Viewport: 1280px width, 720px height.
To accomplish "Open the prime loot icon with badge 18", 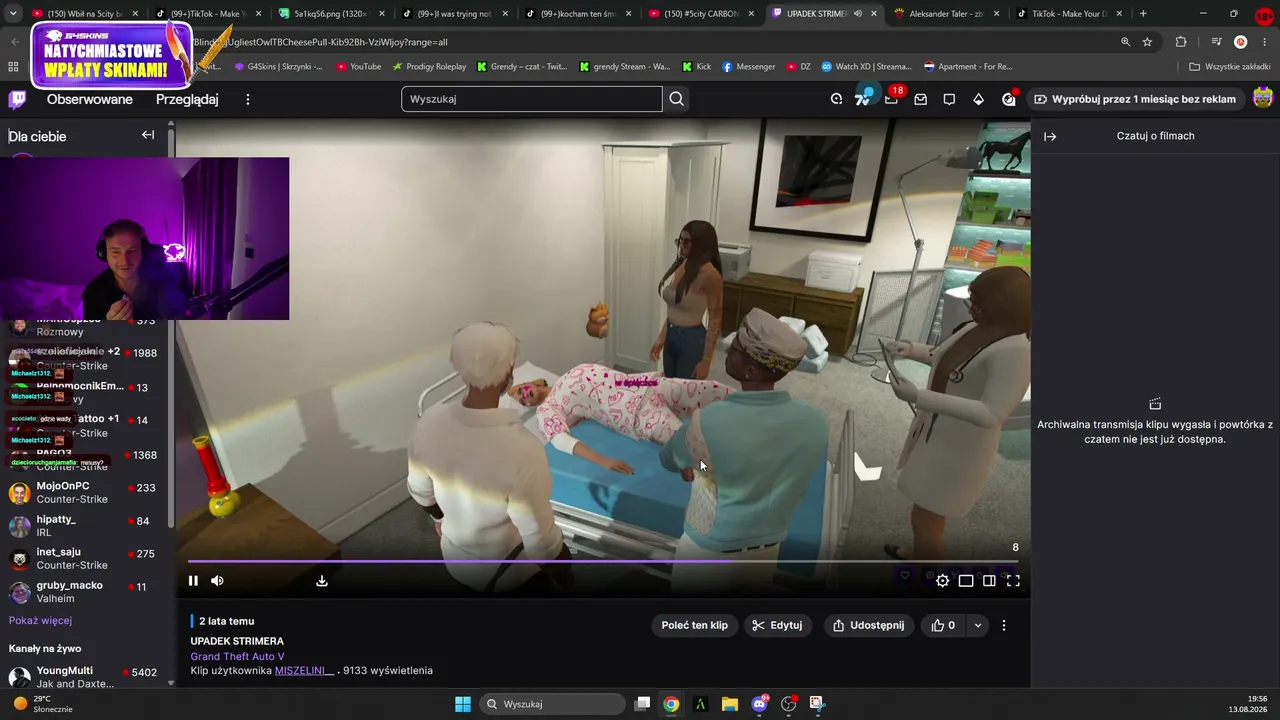I will coord(892,98).
